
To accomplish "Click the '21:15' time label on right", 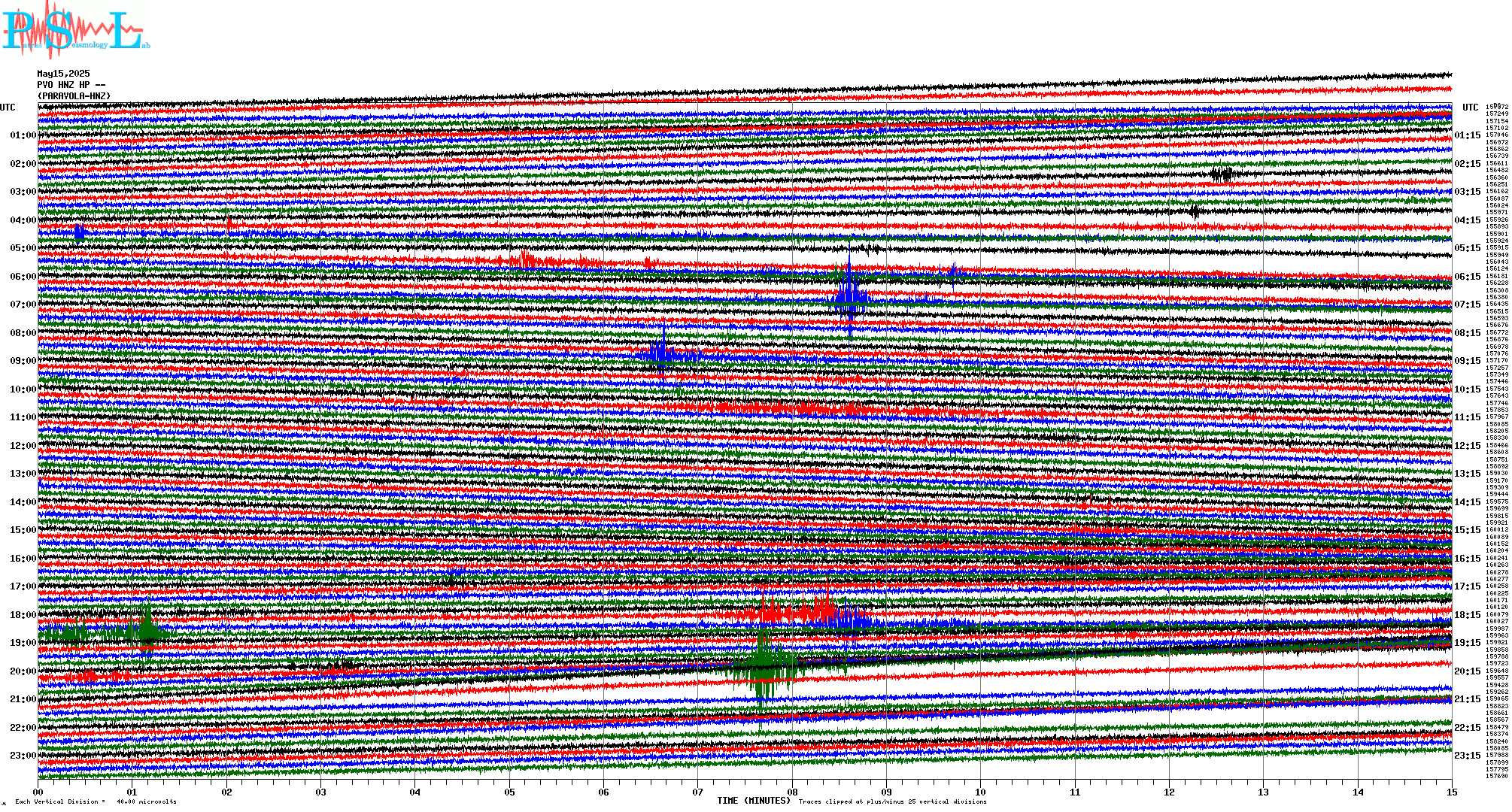I will point(1468,699).
